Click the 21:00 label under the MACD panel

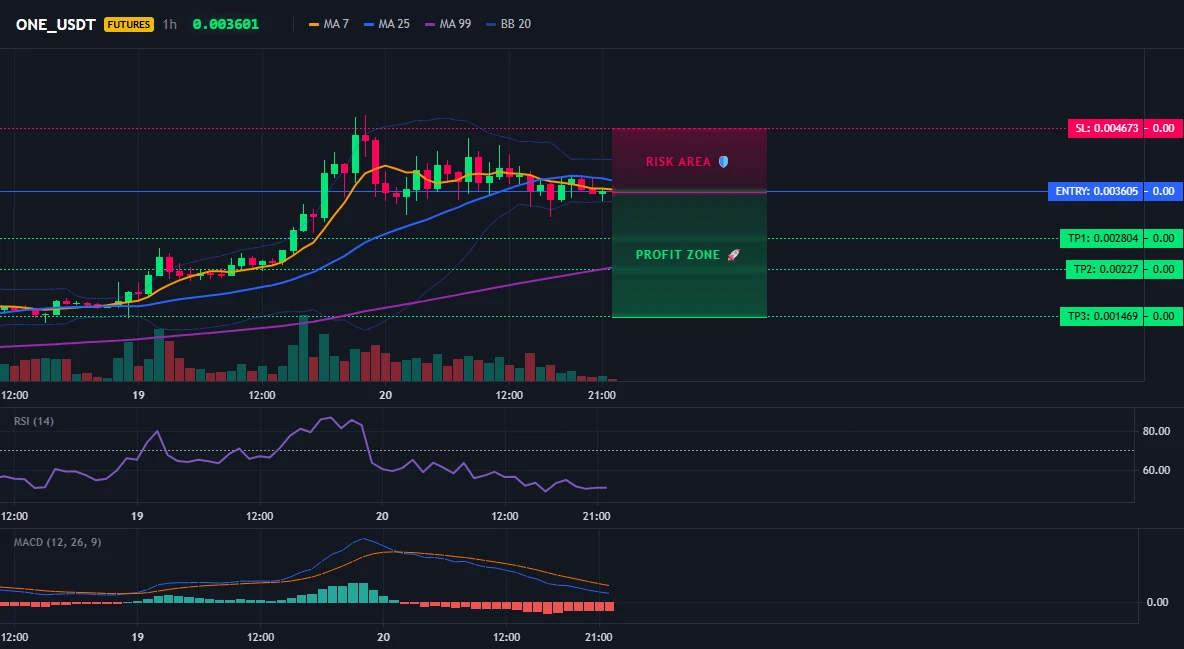tap(598, 637)
